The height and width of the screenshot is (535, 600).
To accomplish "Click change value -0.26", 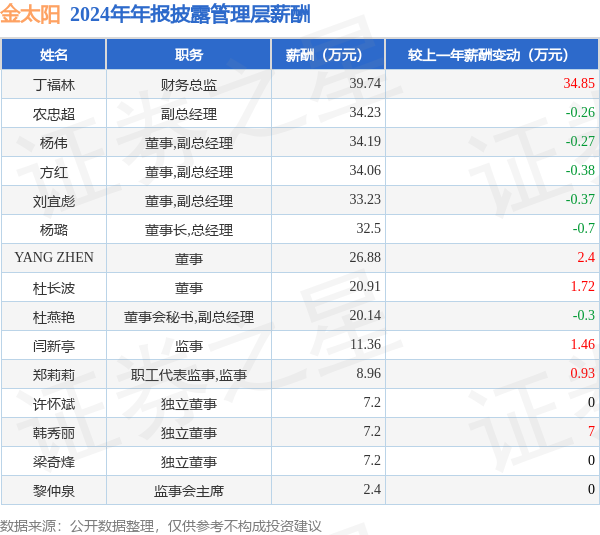I will point(580,112).
